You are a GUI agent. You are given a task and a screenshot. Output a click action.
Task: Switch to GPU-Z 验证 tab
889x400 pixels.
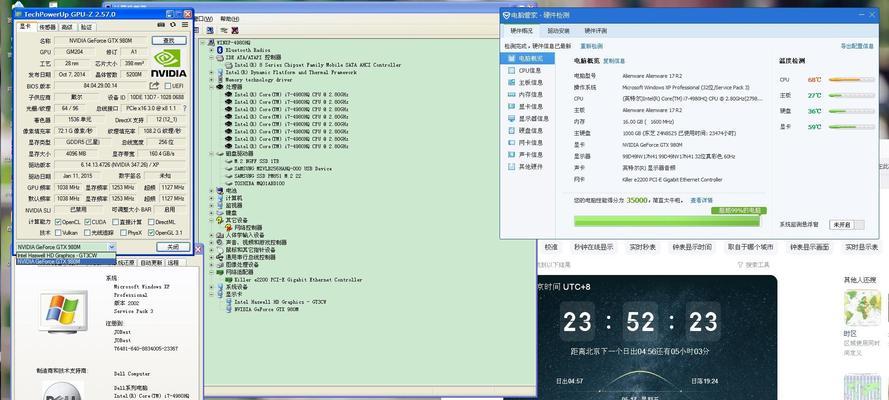(x=86, y=27)
